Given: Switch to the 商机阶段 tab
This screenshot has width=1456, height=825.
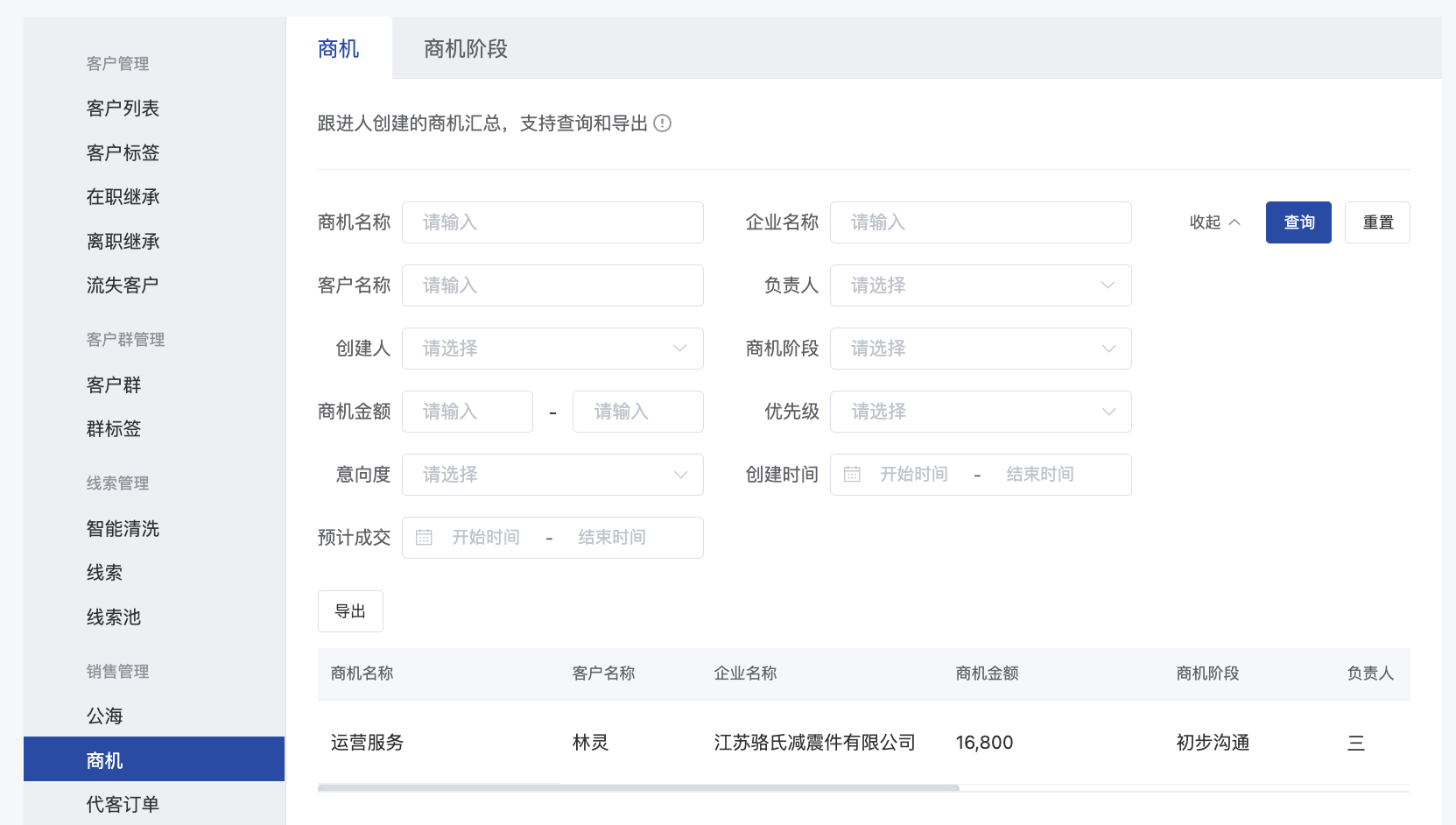Looking at the screenshot, I should click(x=466, y=49).
